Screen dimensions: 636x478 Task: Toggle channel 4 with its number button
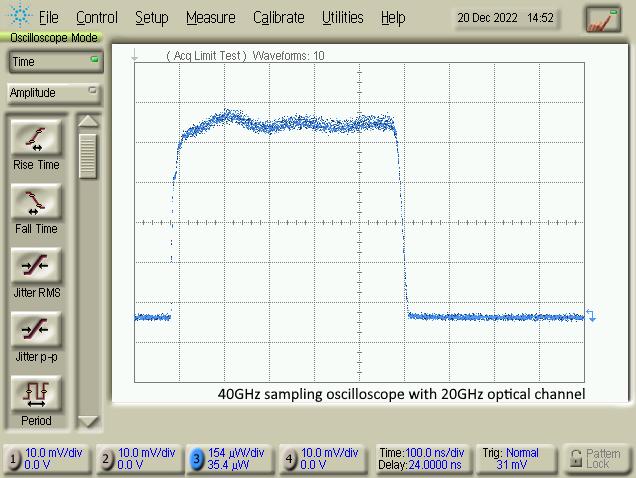(289, 459)
